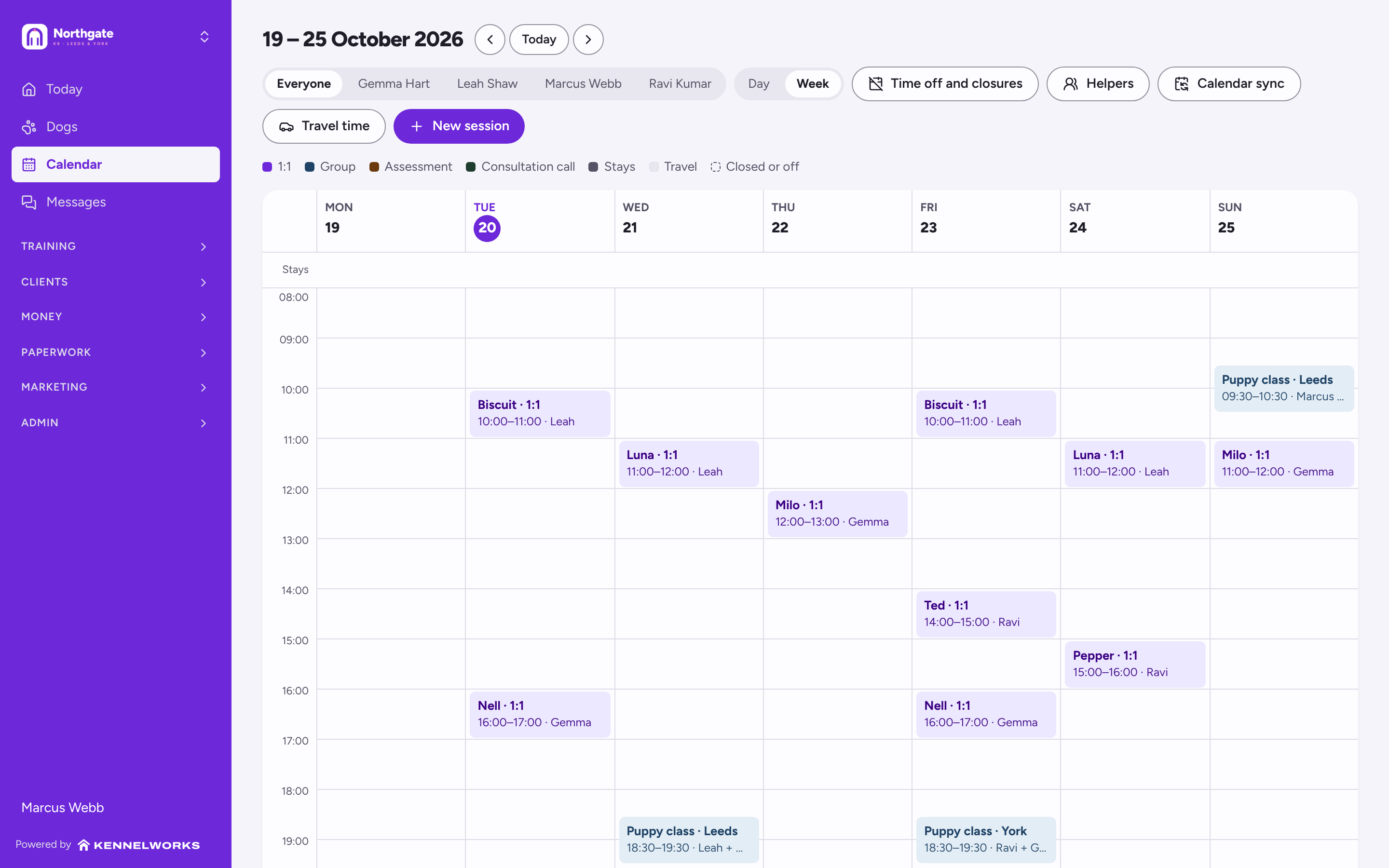Open Pepper 1:1 session on Saturday
The image size is (1389, 868).
pyautogui.click(x=1135, y=664)
